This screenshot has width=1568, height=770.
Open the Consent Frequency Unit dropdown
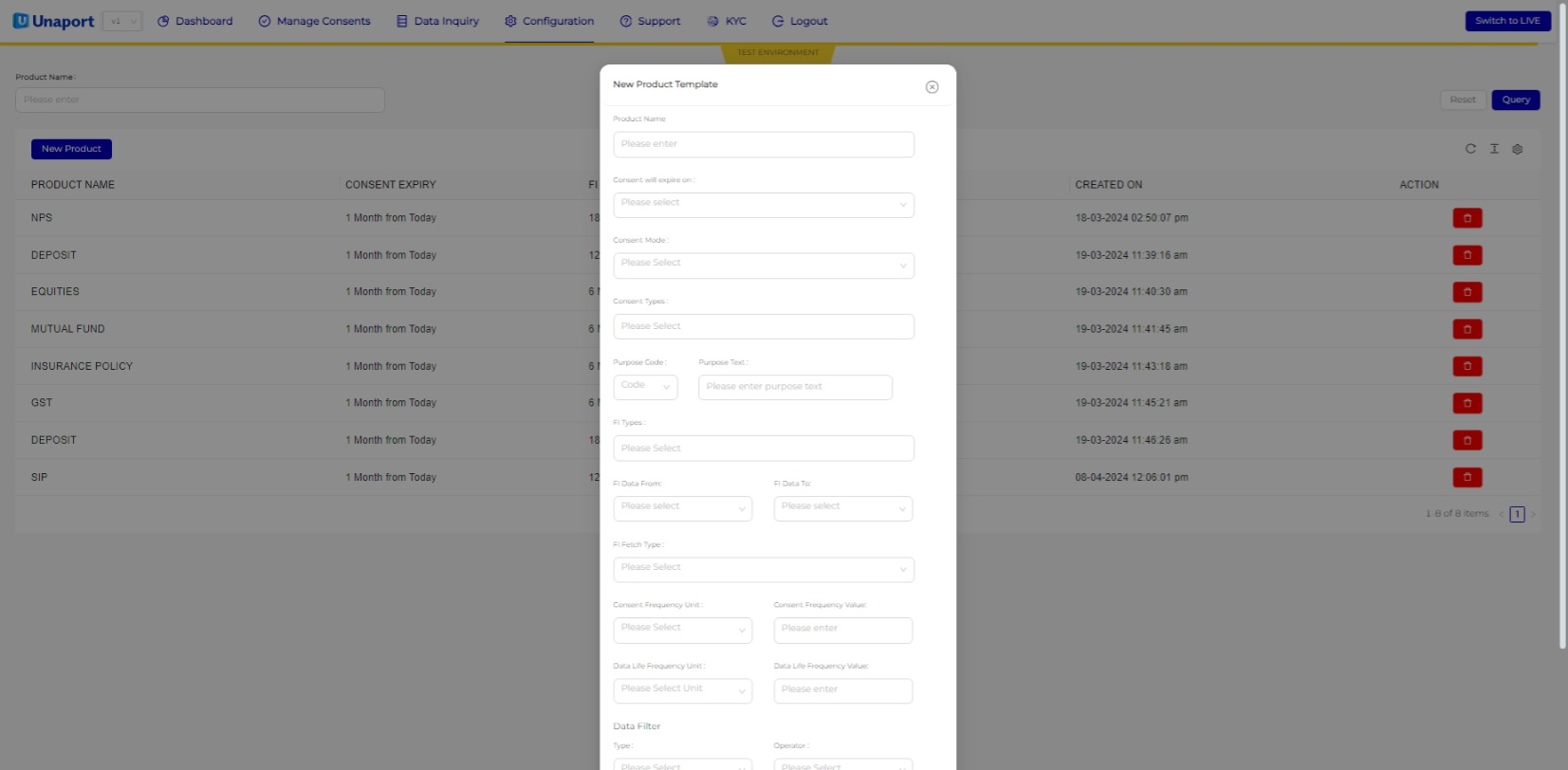(x=682, y=631)
